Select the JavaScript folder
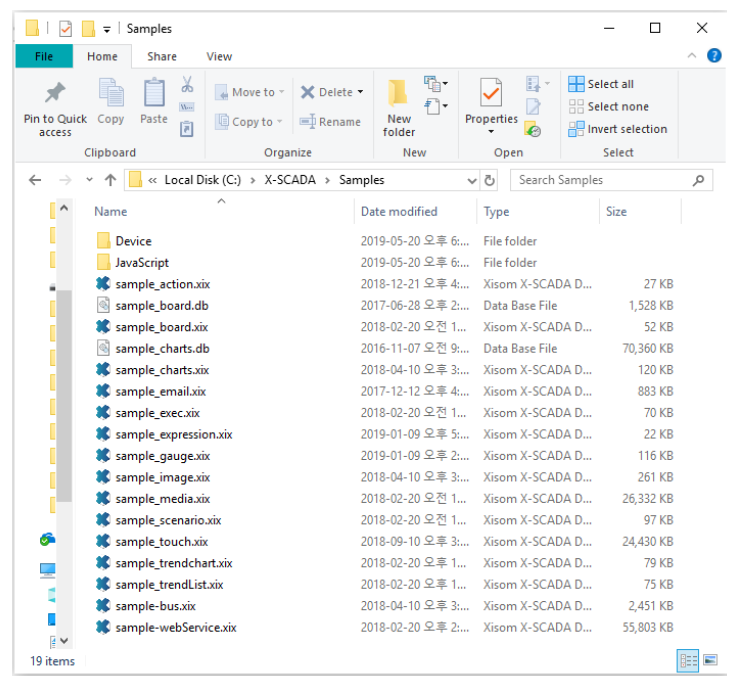 pos(132,262)
